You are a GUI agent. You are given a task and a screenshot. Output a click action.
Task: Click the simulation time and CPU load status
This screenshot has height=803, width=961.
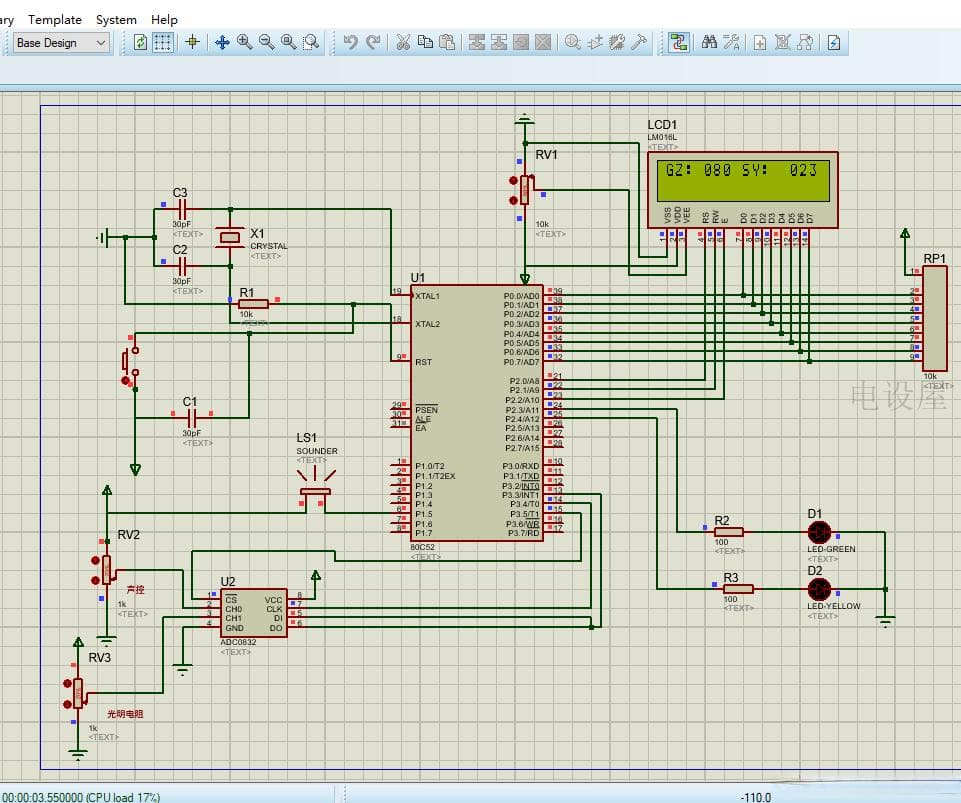point(81,797)
